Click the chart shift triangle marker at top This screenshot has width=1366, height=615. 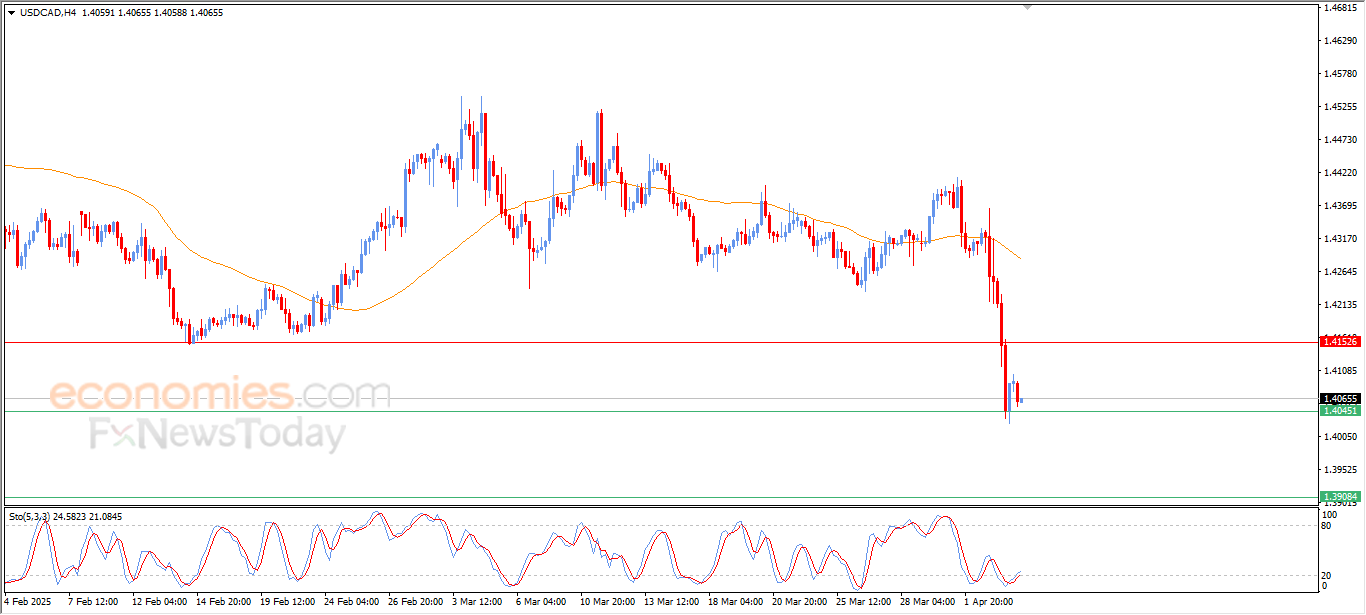pos(1027,7)
